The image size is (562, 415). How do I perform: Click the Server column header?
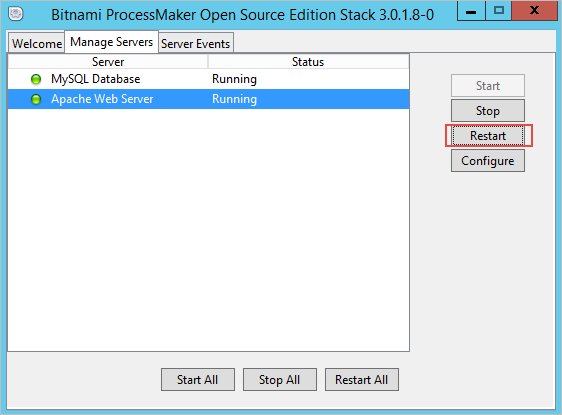pos(108,62)
